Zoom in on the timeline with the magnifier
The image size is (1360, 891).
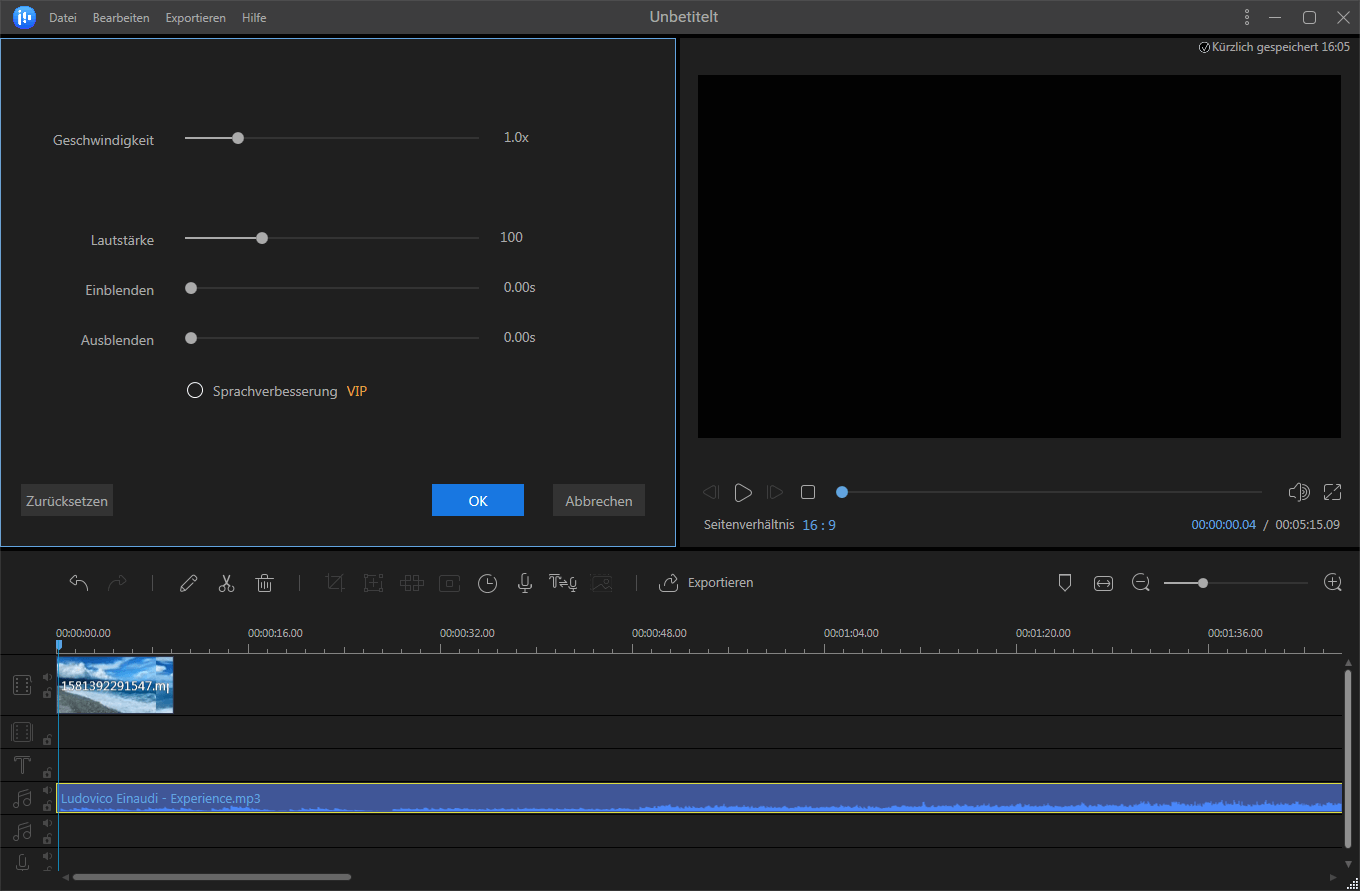[x=1333, y=582]
